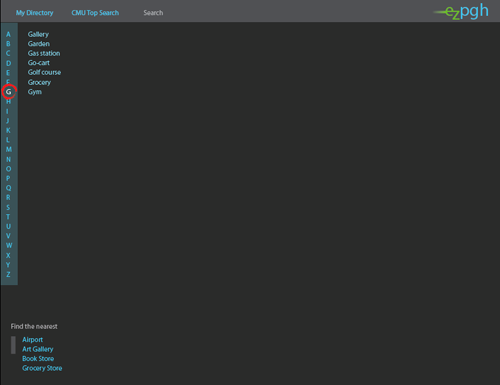Click the nearest-list scrollbar thumb
500x385 pixels.
13,345
